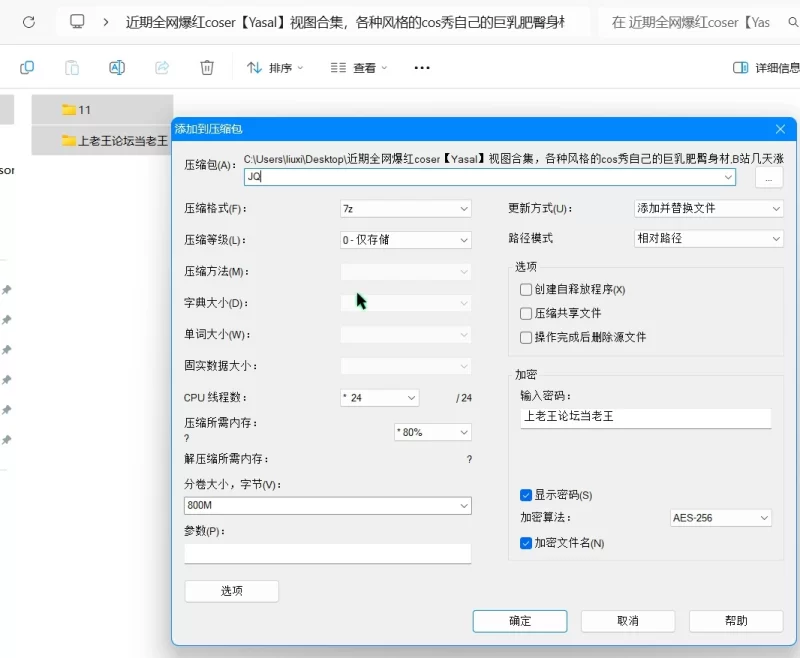Enable 压缩共享文件 checkbox
Screen dimensions: 800x658
(x=526, y=313)
